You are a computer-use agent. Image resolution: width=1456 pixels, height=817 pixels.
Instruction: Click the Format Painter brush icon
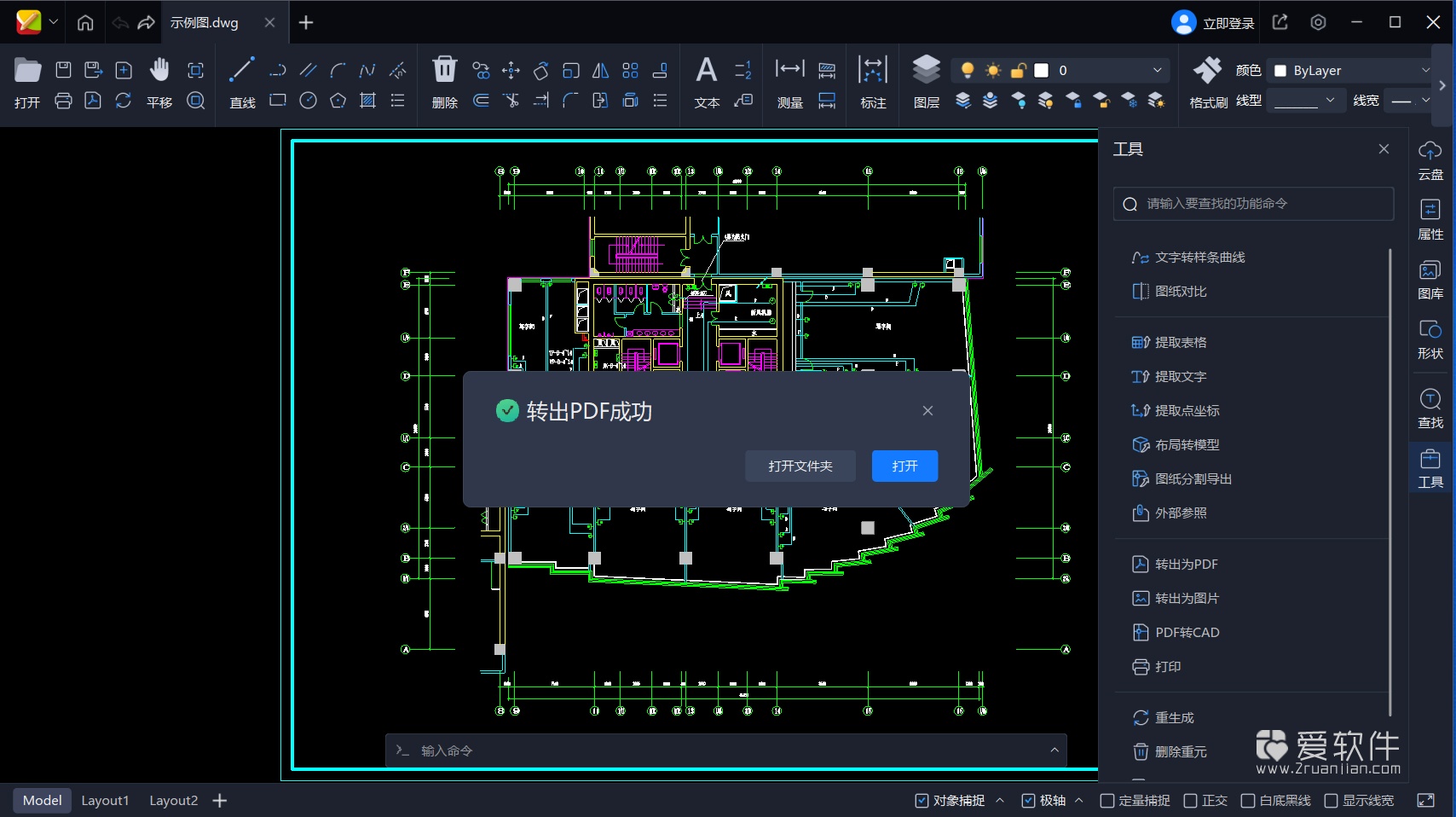tap(1207, 71)
